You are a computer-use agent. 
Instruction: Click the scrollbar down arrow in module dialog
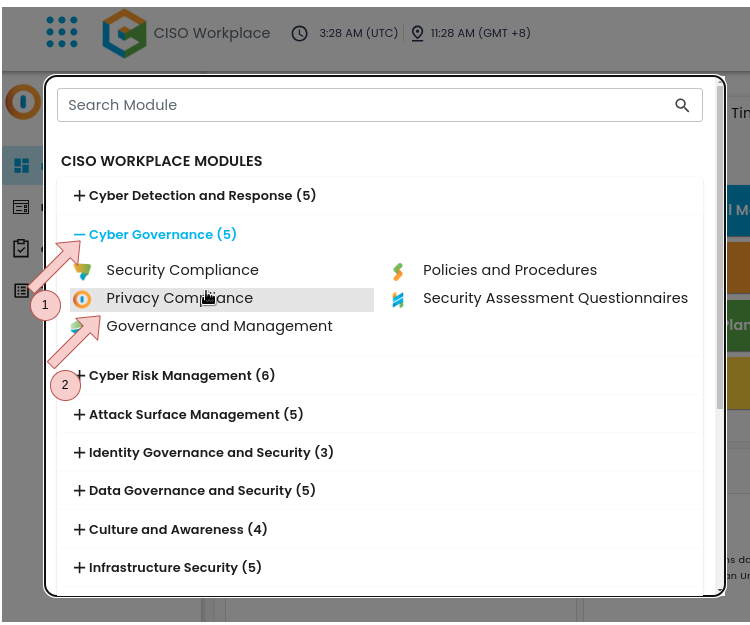point(720,591)
